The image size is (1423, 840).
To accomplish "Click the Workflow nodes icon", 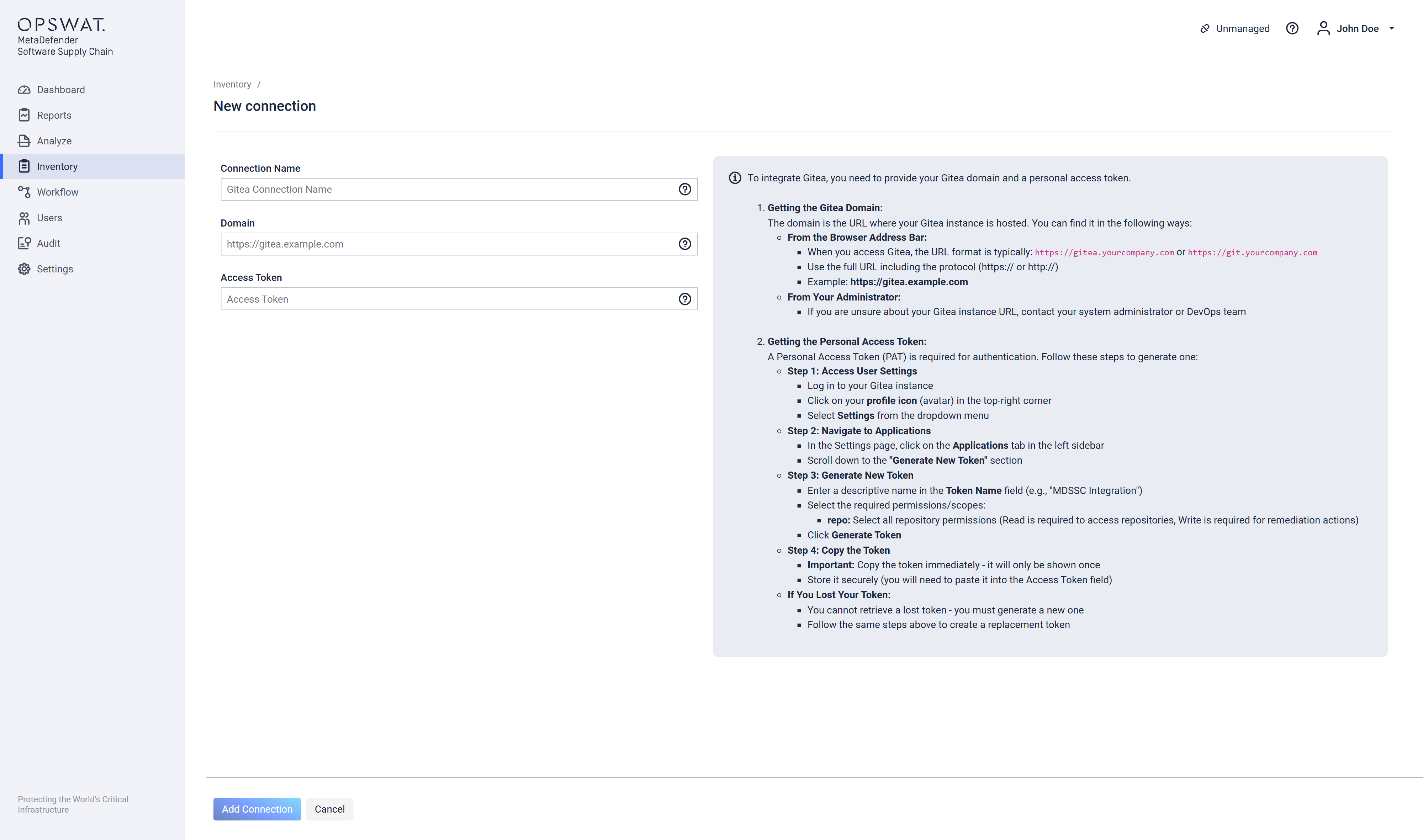I will click(x=24, y=192).
